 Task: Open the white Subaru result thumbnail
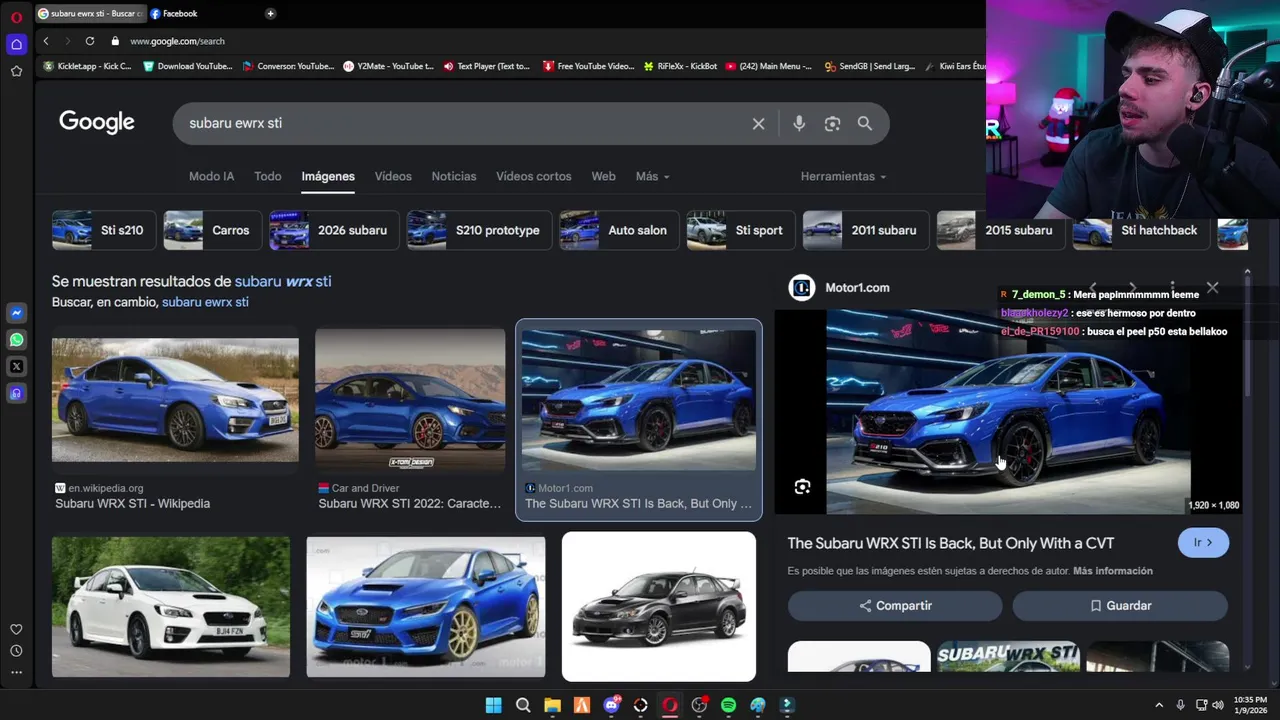(x=171, y=607)
